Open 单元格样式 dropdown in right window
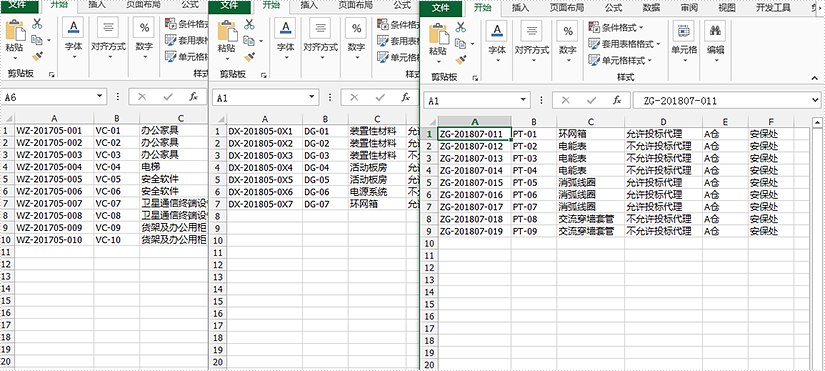The width and height of the screenshot is (825, 371). [x=620, y=60]
